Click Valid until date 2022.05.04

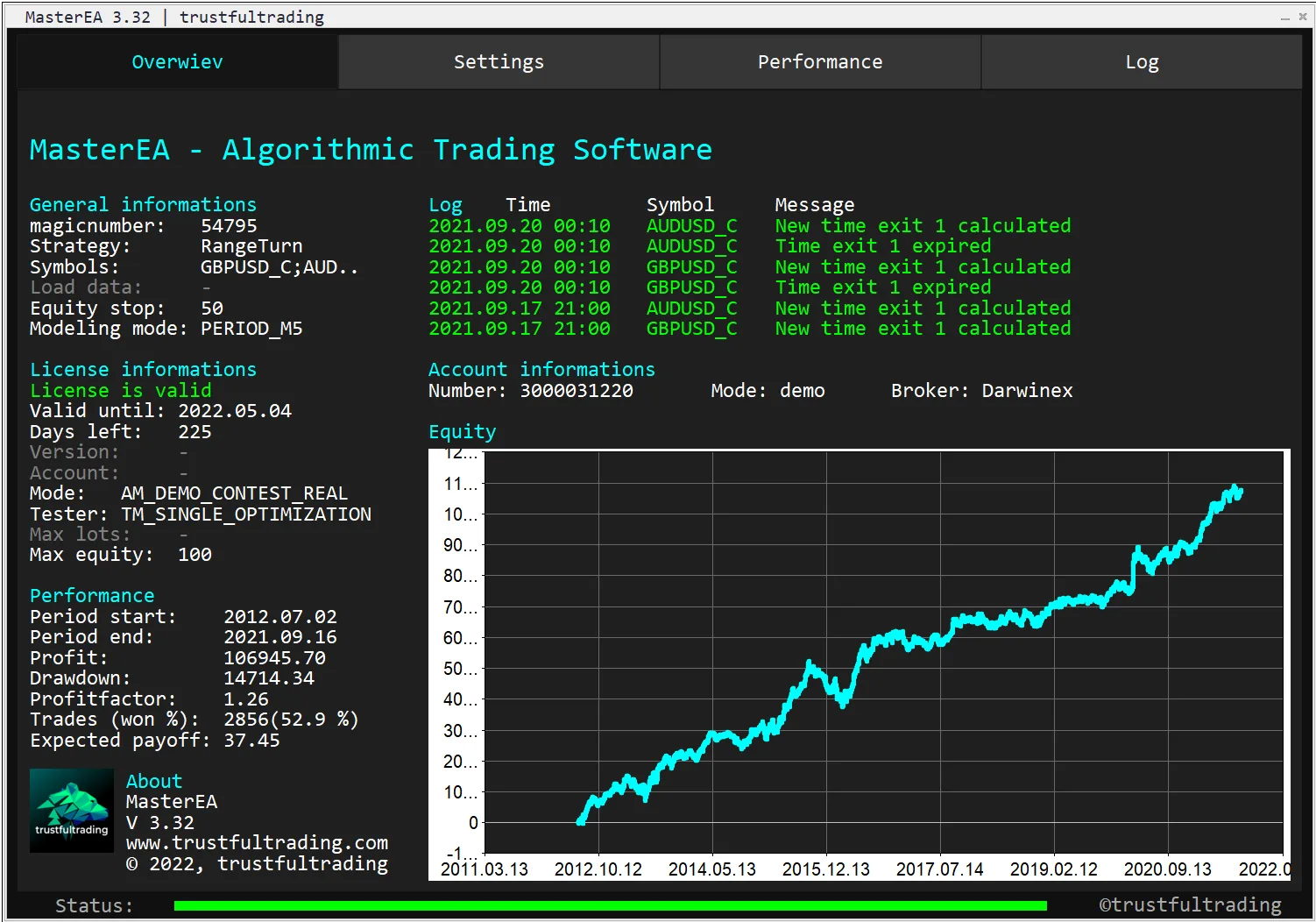(x=235, y=411)
